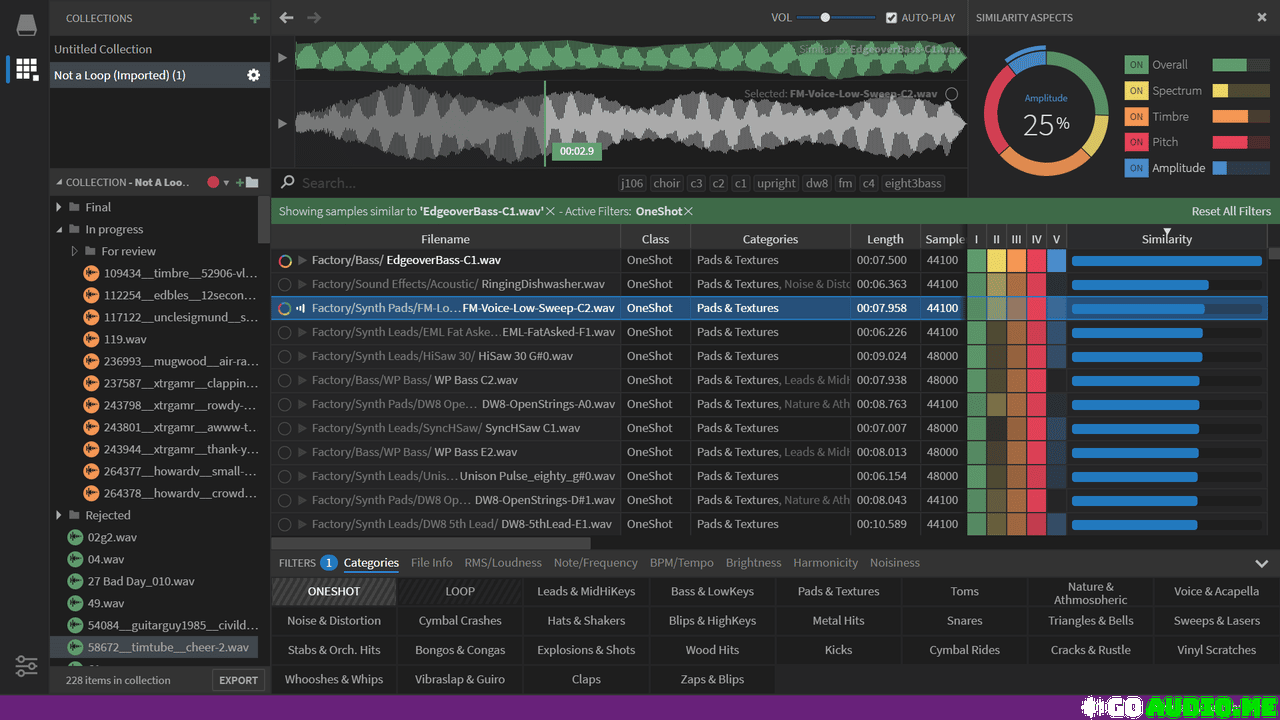1280x720 pixels.
Task: Click the Export button
Action: (238, 680)
